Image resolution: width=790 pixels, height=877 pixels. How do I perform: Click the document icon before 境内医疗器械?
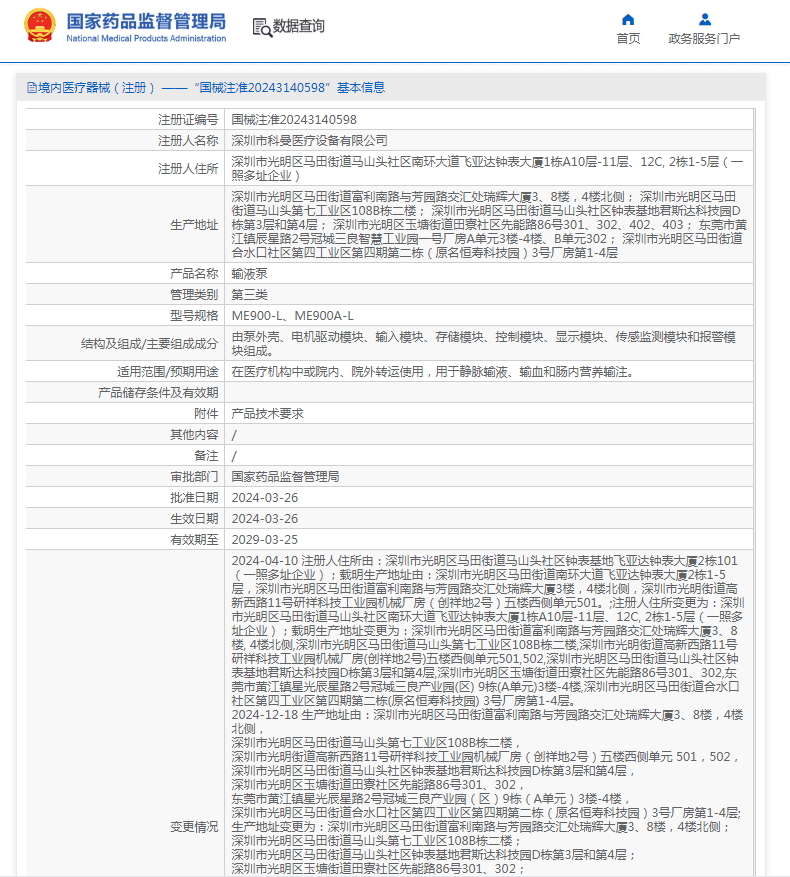pyautogui.click(x=32, y=88)
